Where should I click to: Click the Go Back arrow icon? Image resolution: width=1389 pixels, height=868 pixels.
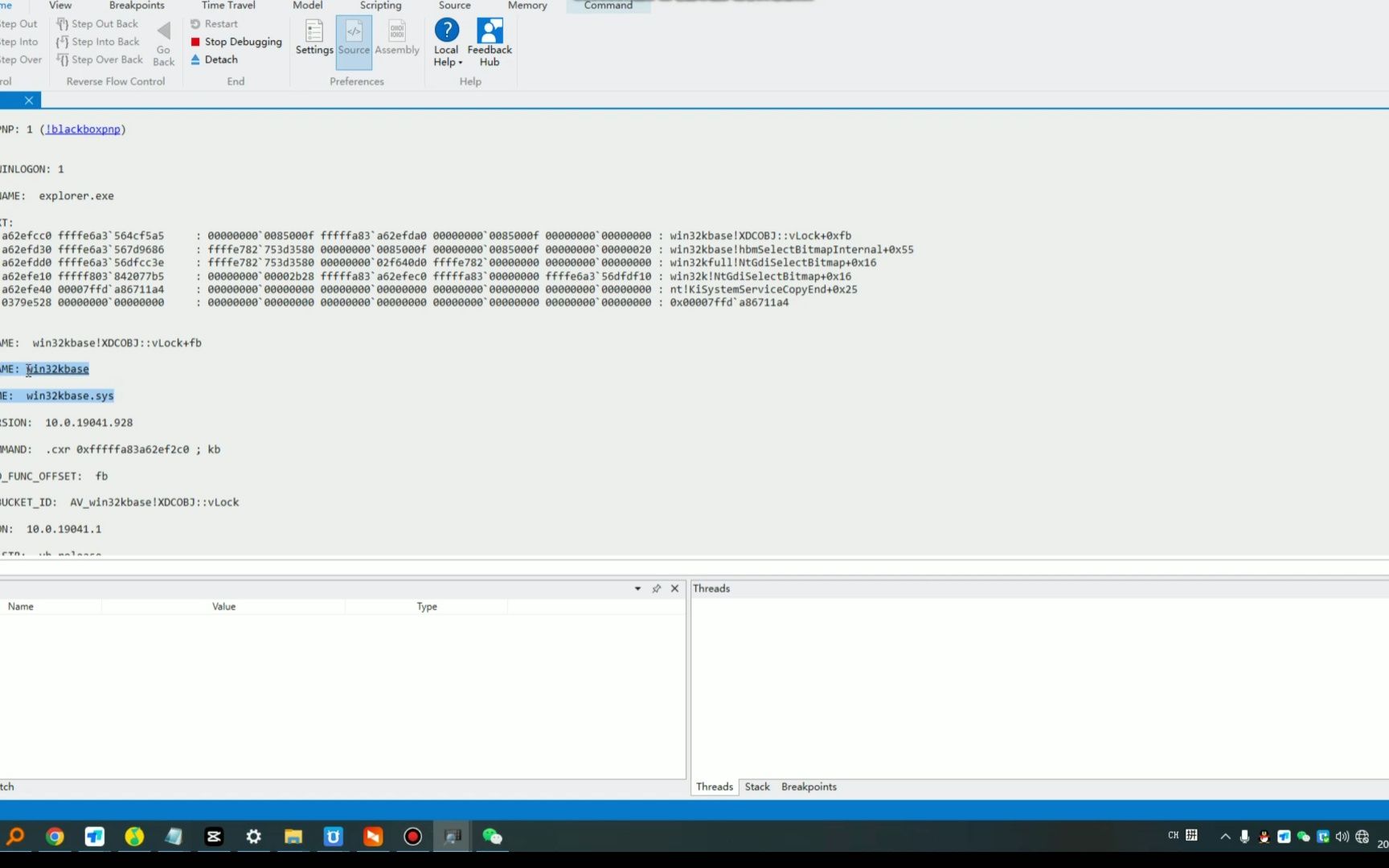coord(163,32)
